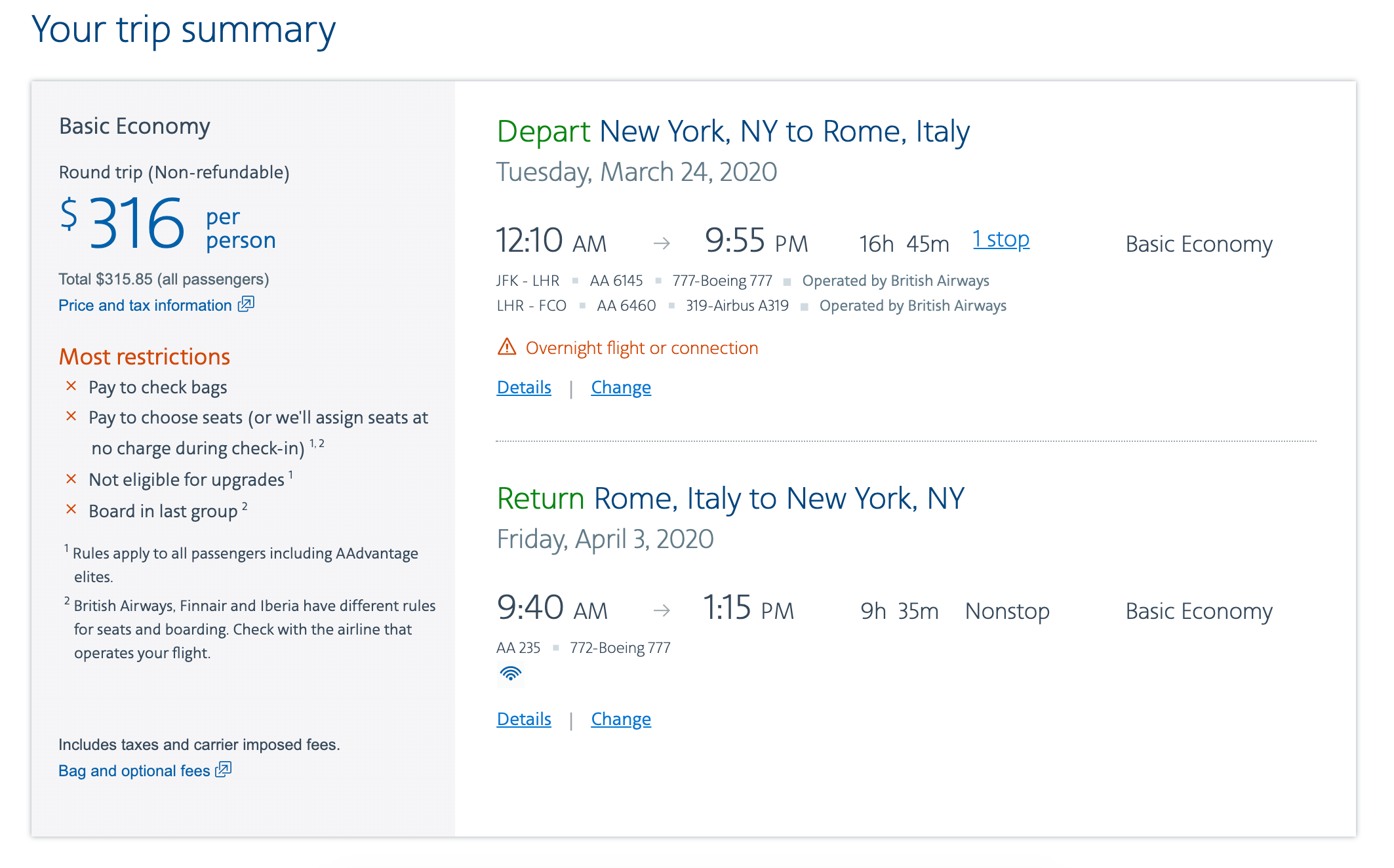
Task: Click the arrow icon between 9:40 AM and 1:15 PM
Action: pos(662,611)
